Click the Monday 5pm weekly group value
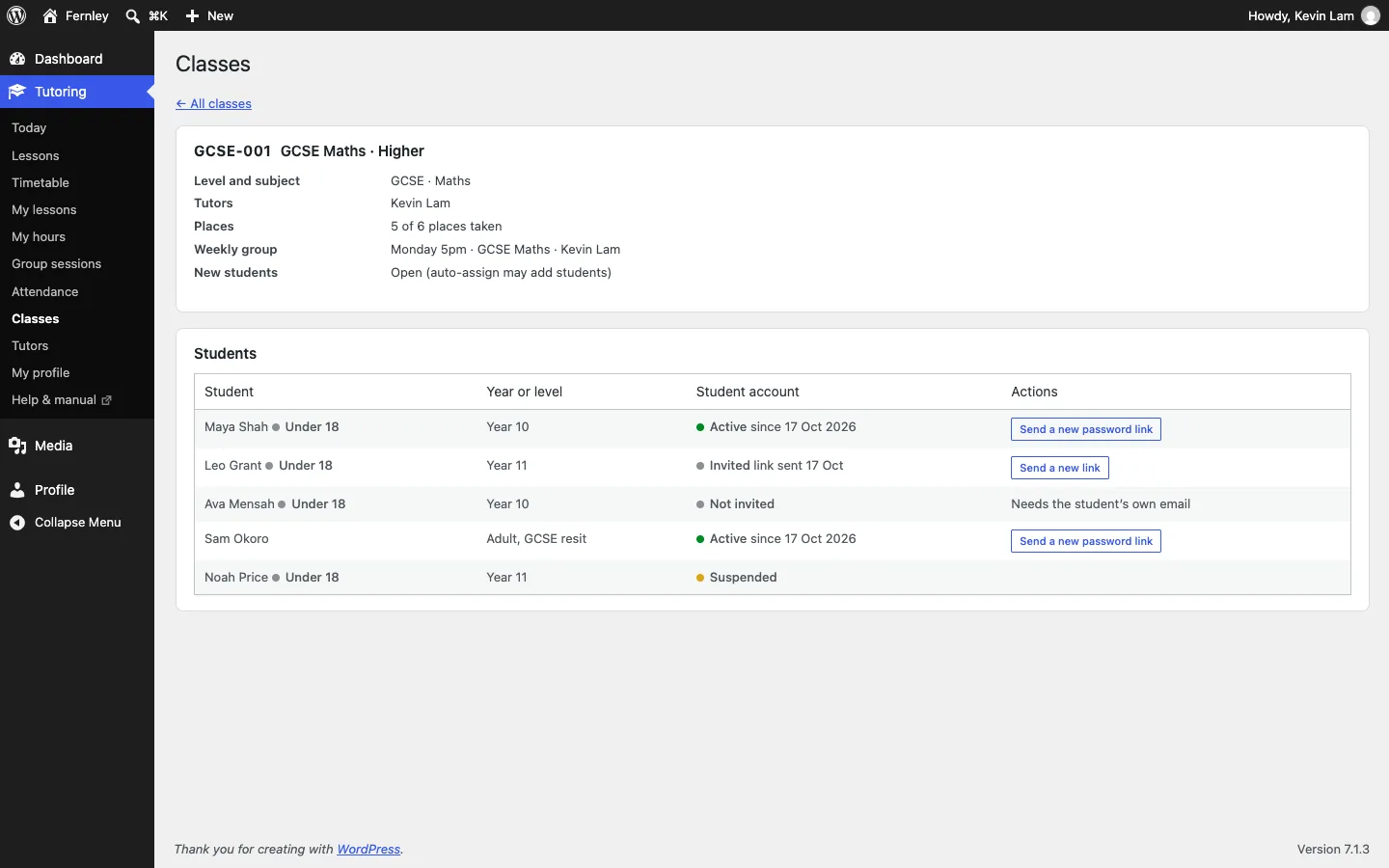 pos(505,250)
